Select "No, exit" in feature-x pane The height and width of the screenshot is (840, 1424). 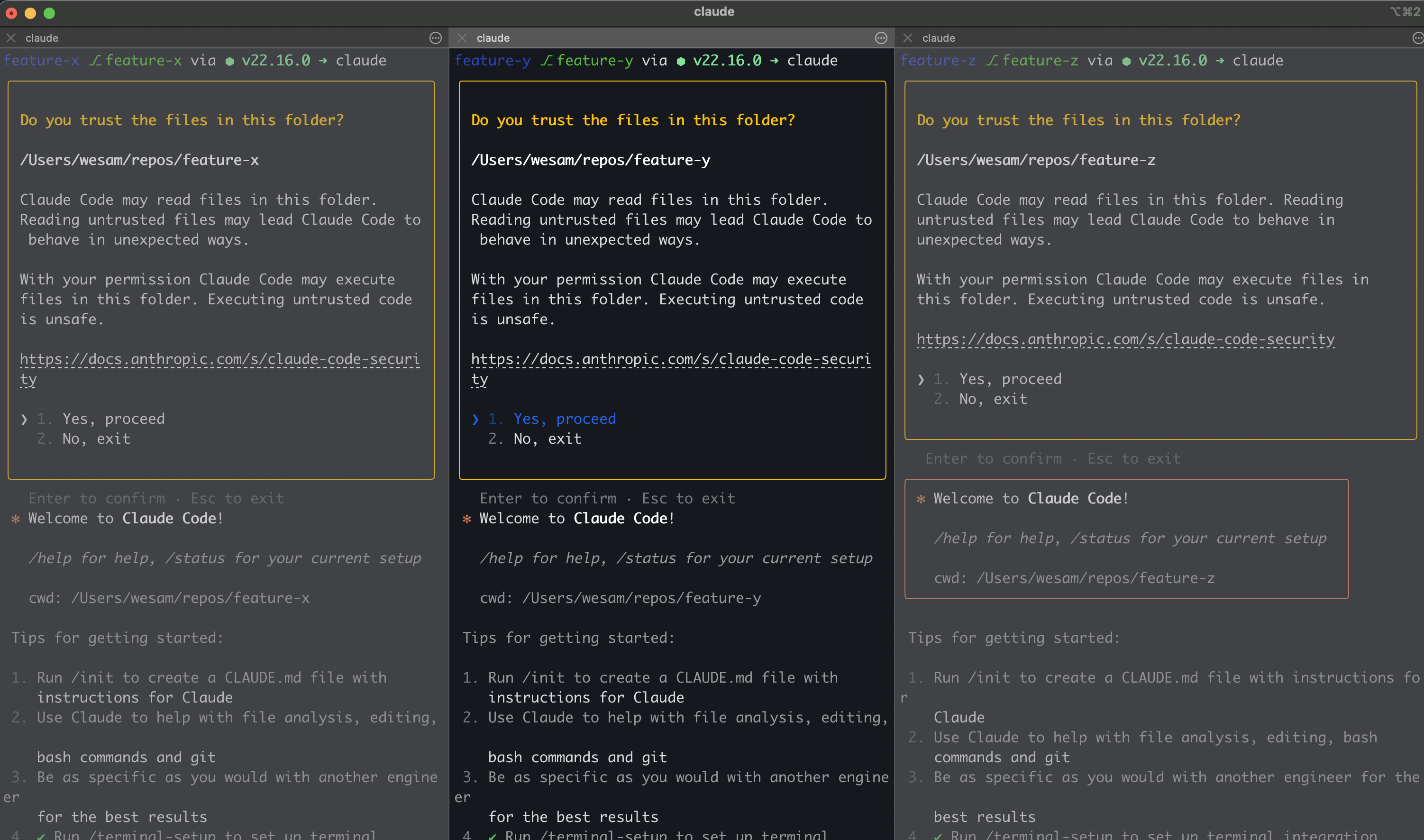(96, 438)
